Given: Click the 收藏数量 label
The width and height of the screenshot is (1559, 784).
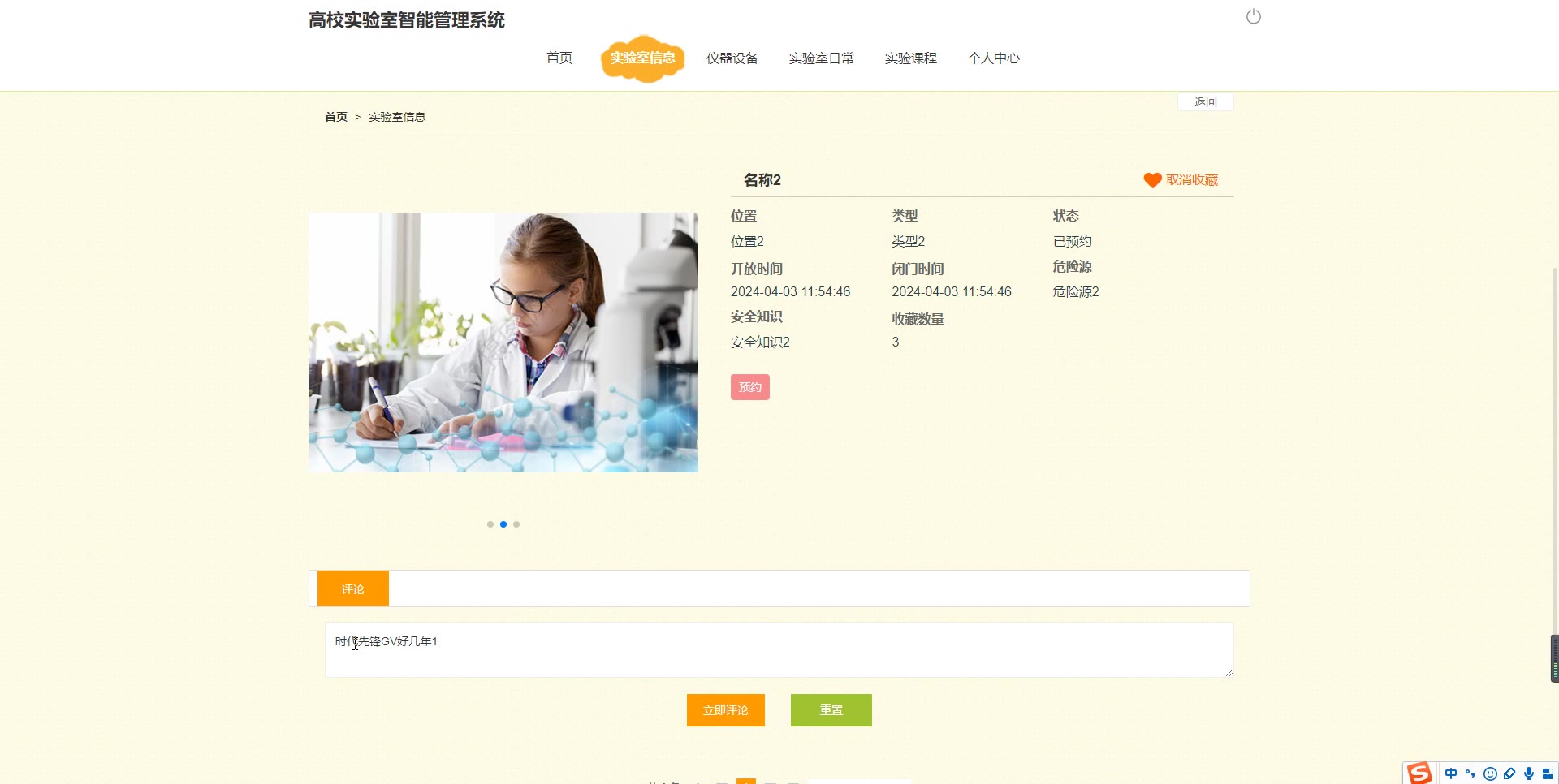Looking at the screenshot, I should click(918, 319).
